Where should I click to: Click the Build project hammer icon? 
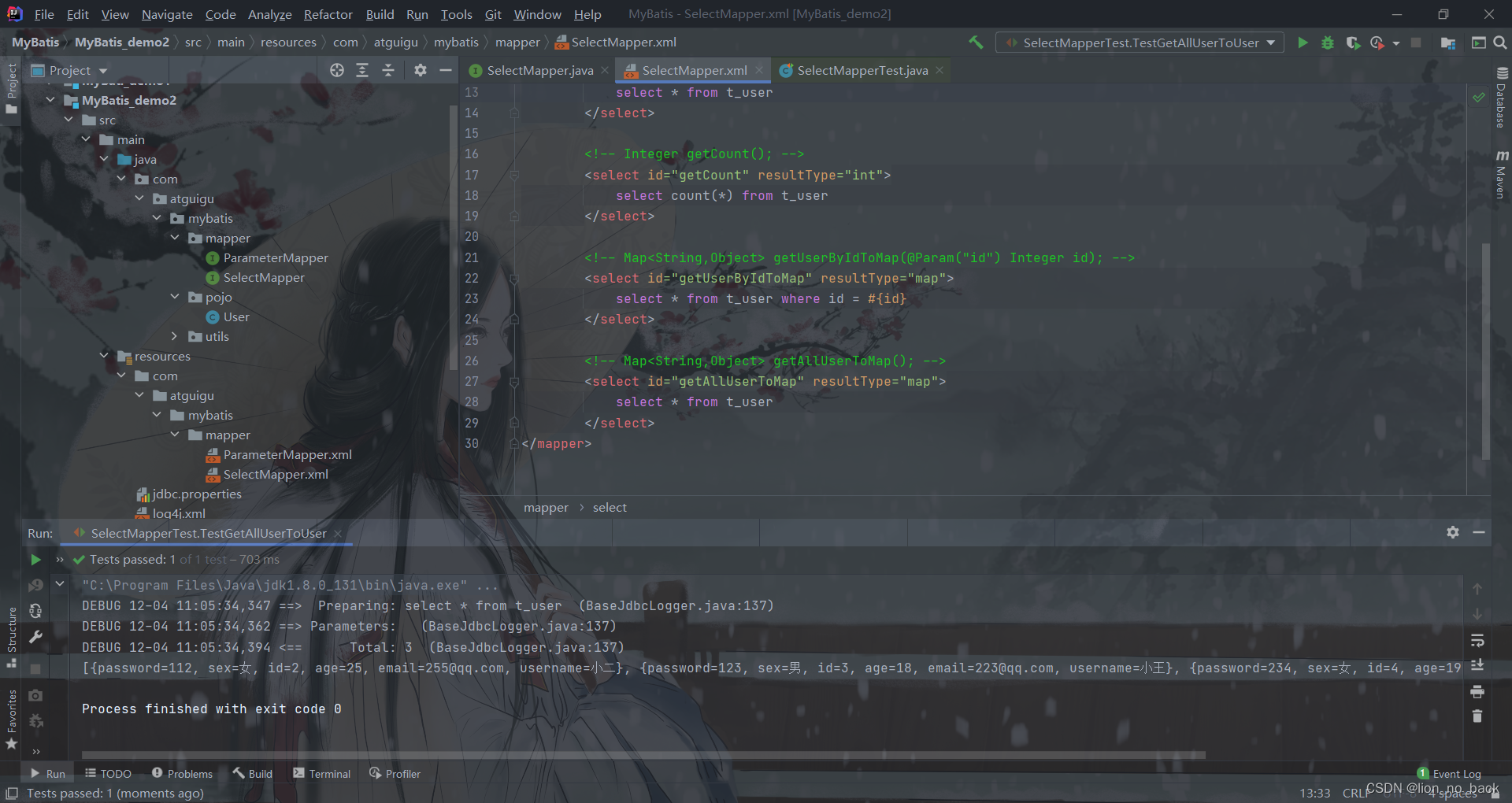(976, 43)
